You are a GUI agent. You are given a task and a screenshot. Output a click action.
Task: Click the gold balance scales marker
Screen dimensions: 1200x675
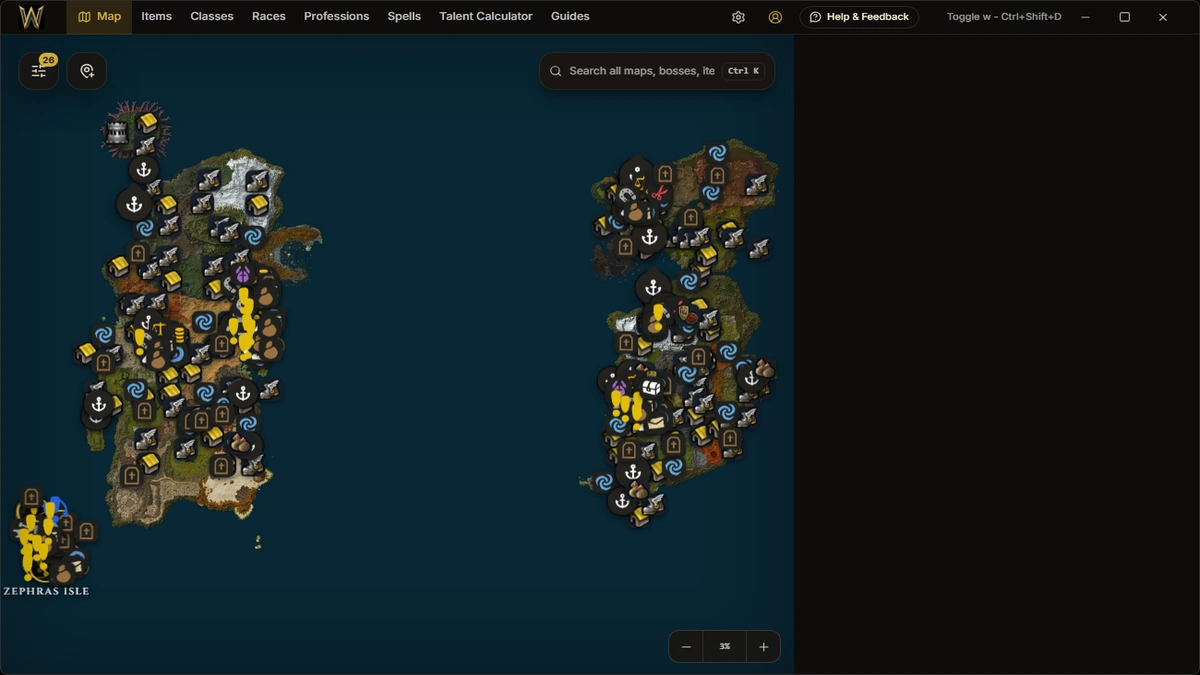159,326
